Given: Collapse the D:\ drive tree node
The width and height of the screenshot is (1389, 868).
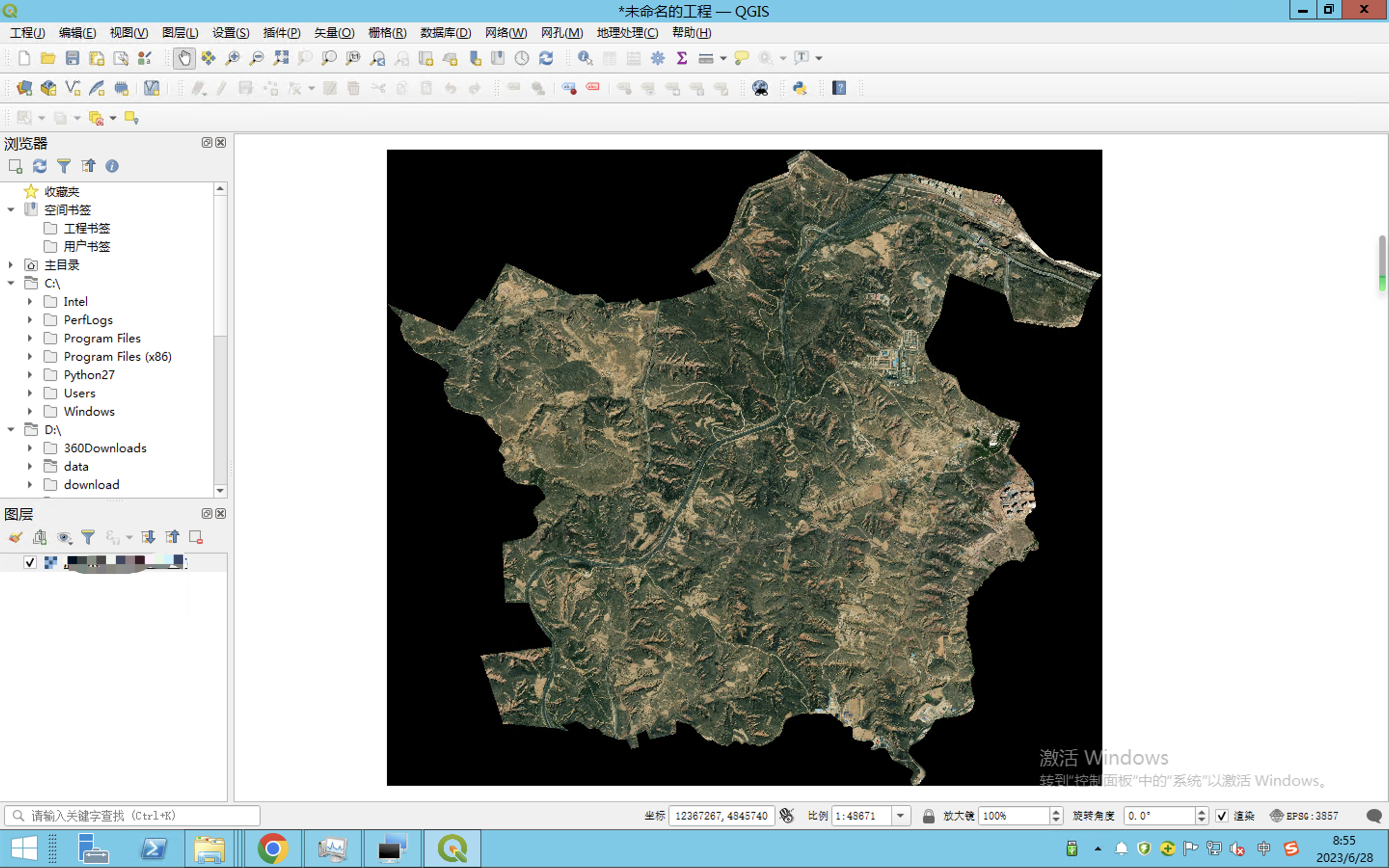Looking at the screenshot, I should (x=11, y=429).
